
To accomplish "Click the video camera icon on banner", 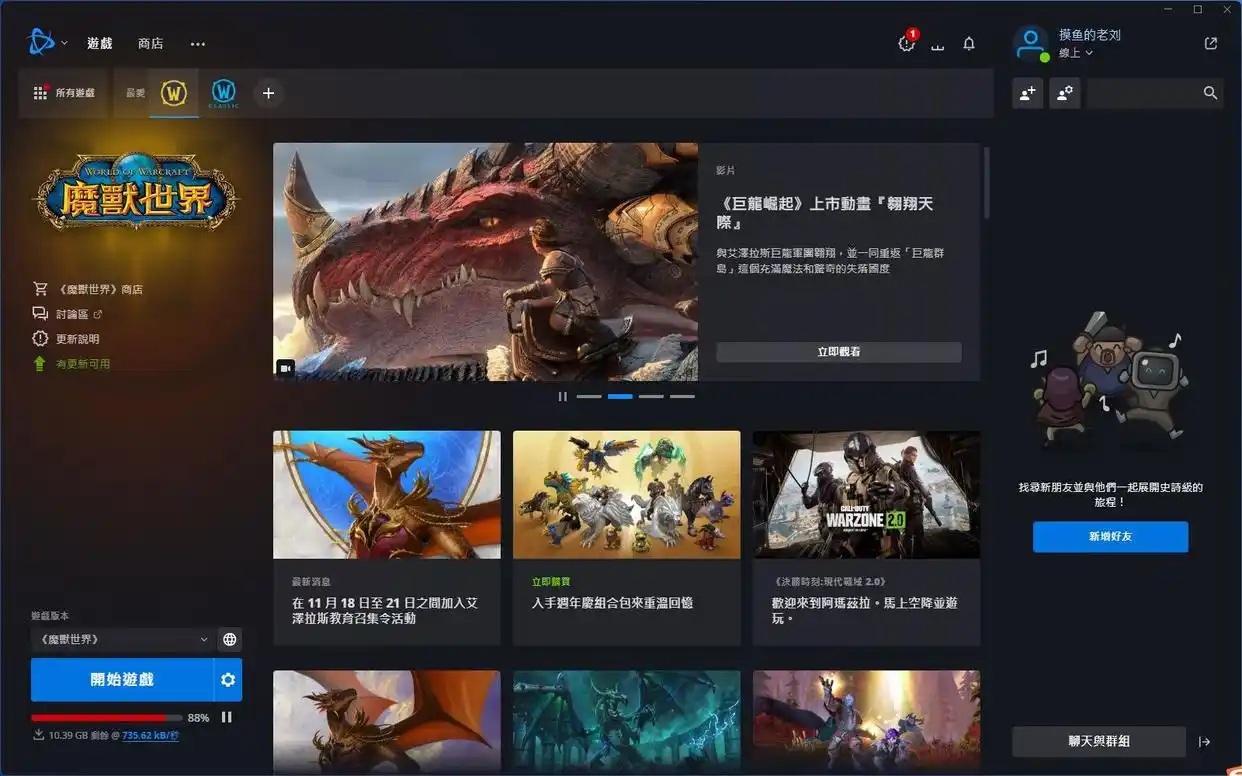I will 286,368.
